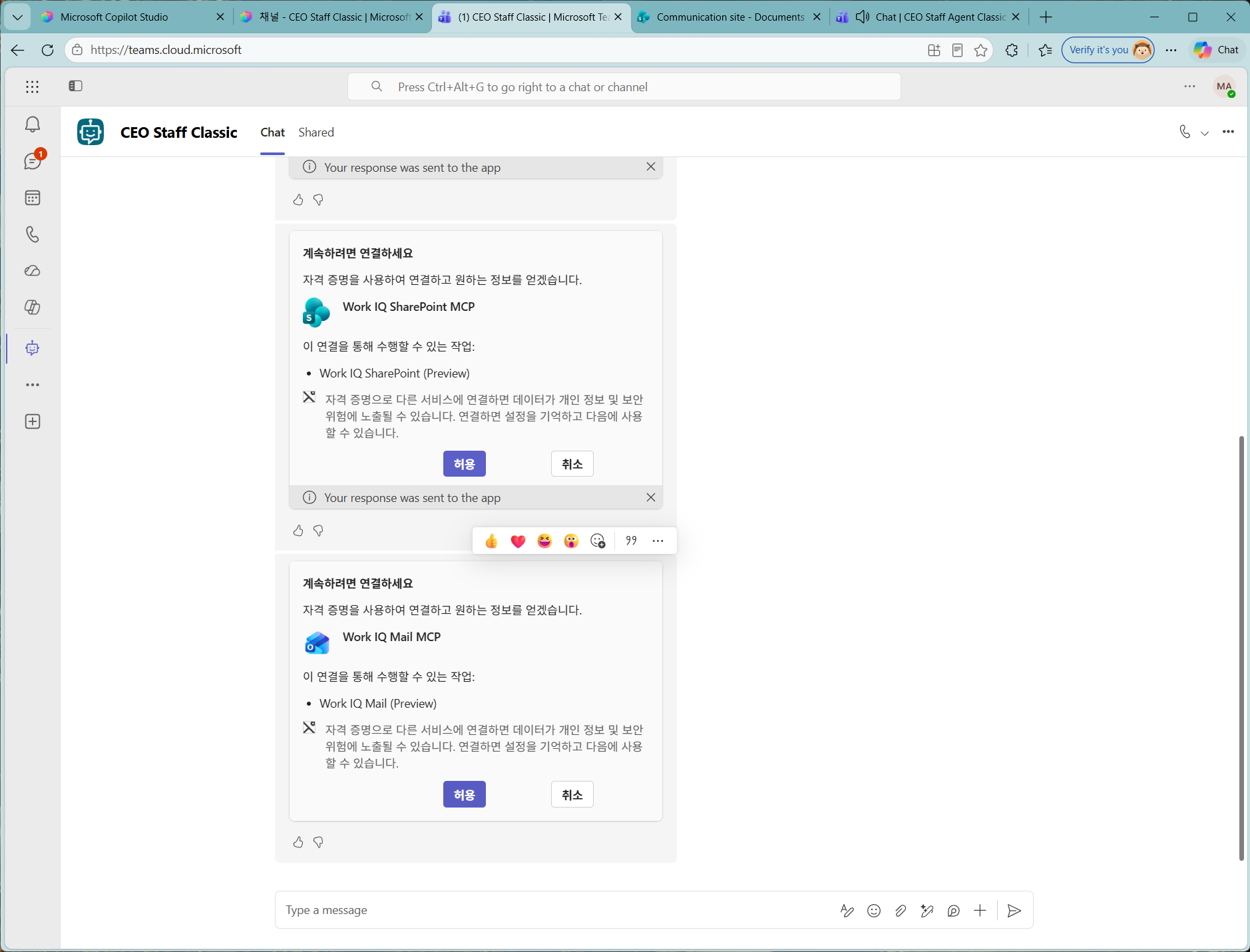Image resolution: width=1250 pixels, height=952 pixels.
Task: Like the Mail MCP message
Action: tap(298, 842)
